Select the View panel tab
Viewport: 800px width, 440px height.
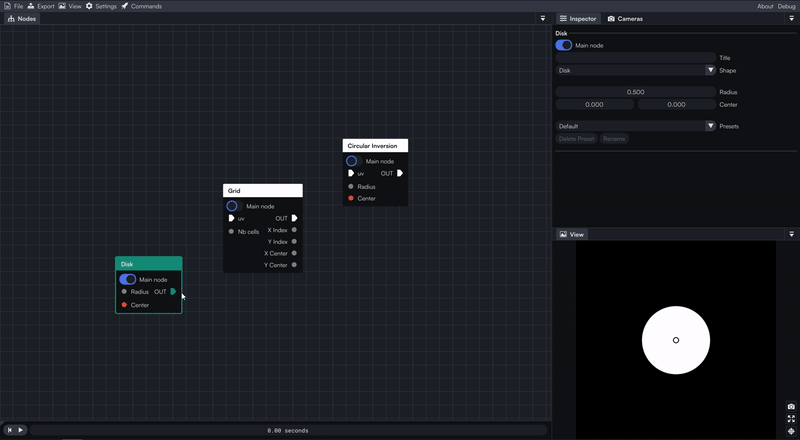[x=571, y=234]
